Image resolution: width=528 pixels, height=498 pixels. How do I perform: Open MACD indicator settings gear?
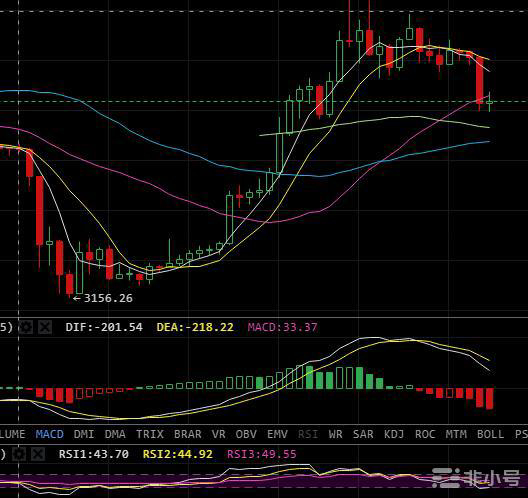click(26, 327)
